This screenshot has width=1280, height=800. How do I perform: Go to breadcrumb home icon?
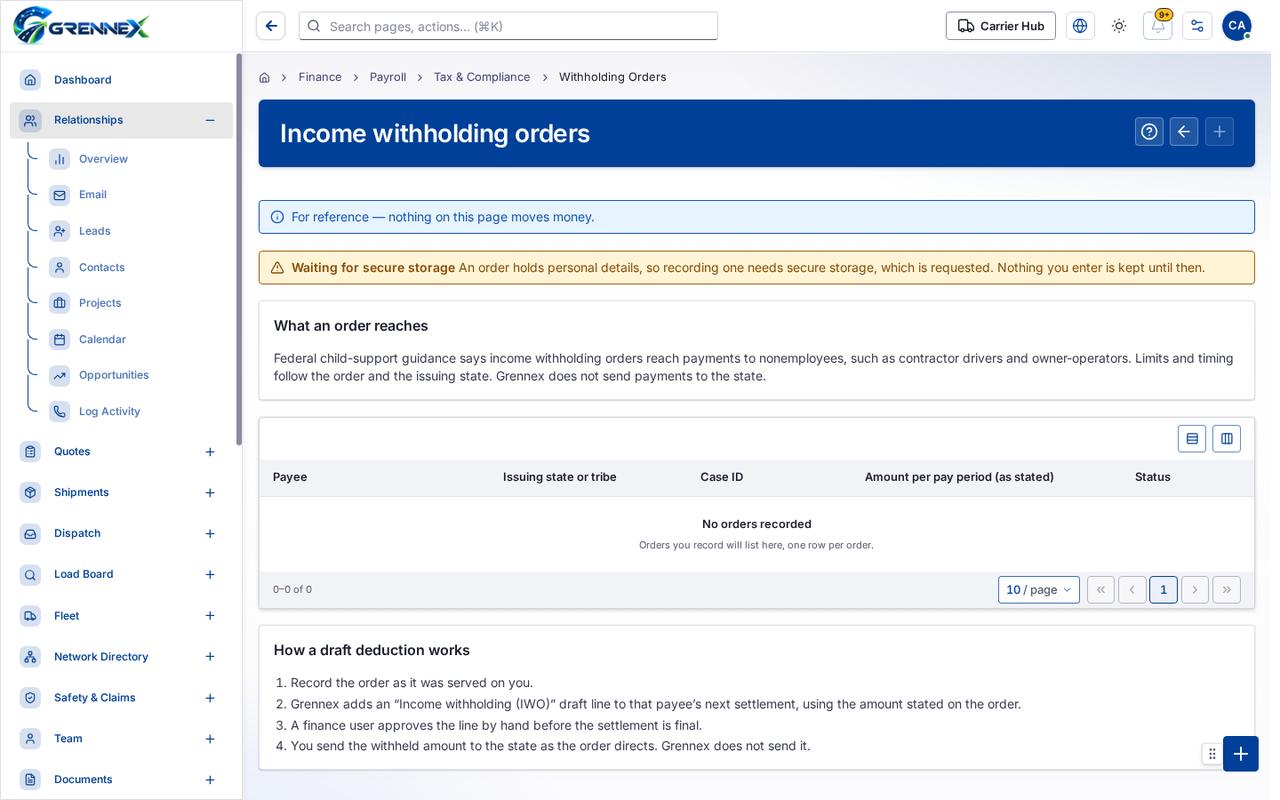[264, 77]
